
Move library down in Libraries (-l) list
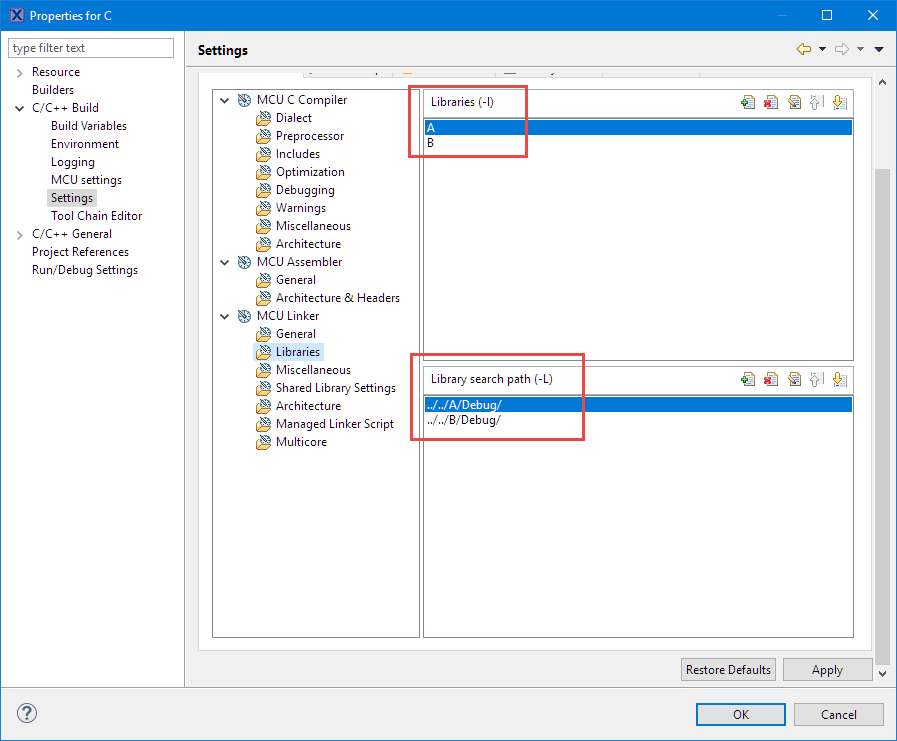840,102
